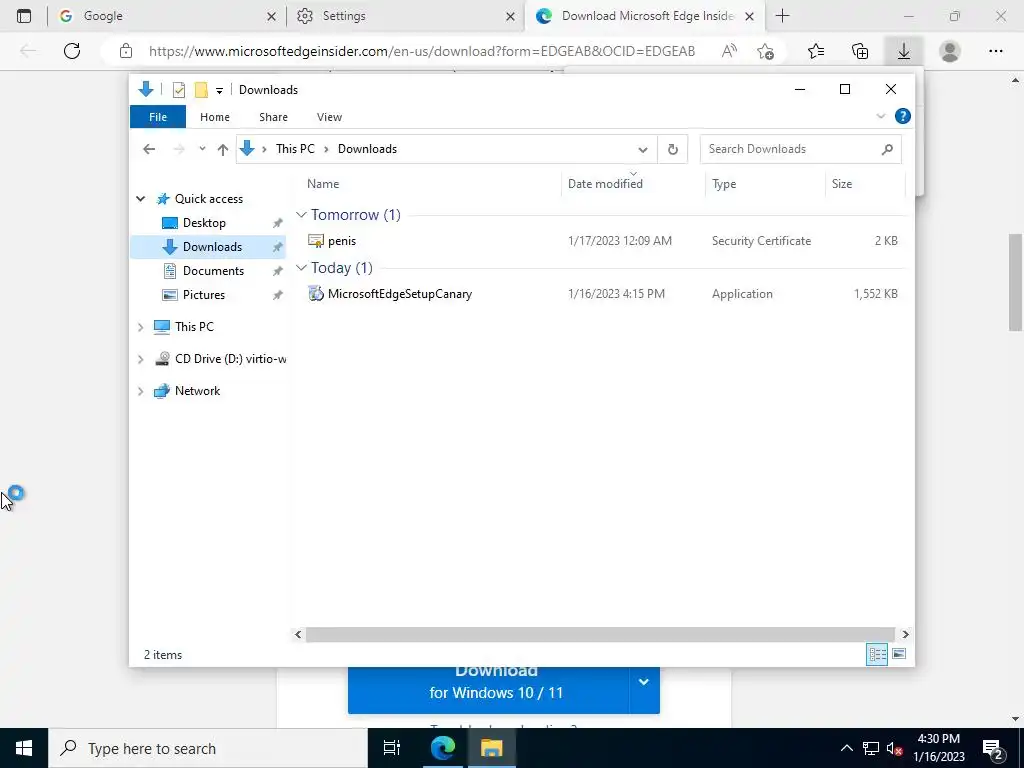Refresh the Downloads folder view
The image size is (1024, 768).
pos(673,150)
